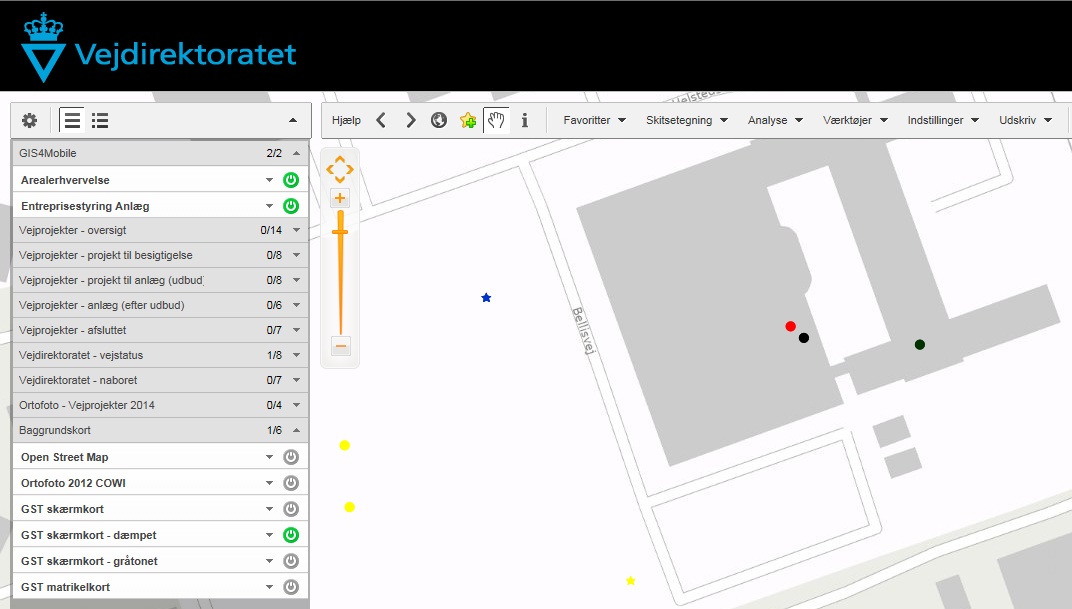Click the red dot marker on map
The height and width of the screenshot is (609, 1072).
[x=790, y=326]
